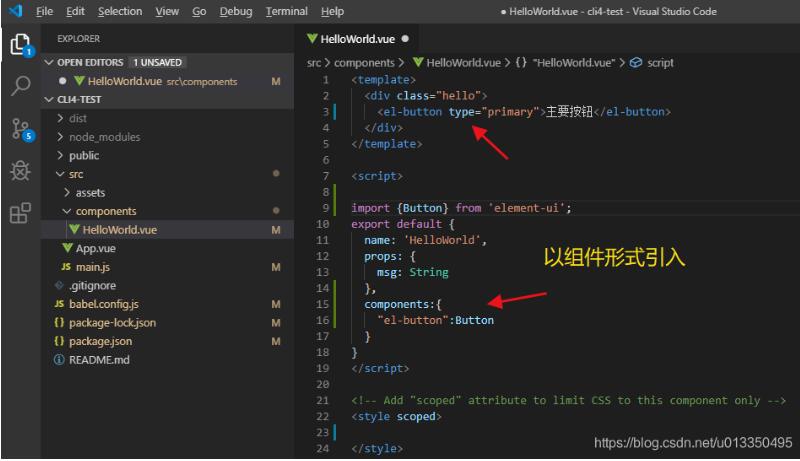The image size is (800, 461).
Task: Expand the public folder
Action: (60, 156)
